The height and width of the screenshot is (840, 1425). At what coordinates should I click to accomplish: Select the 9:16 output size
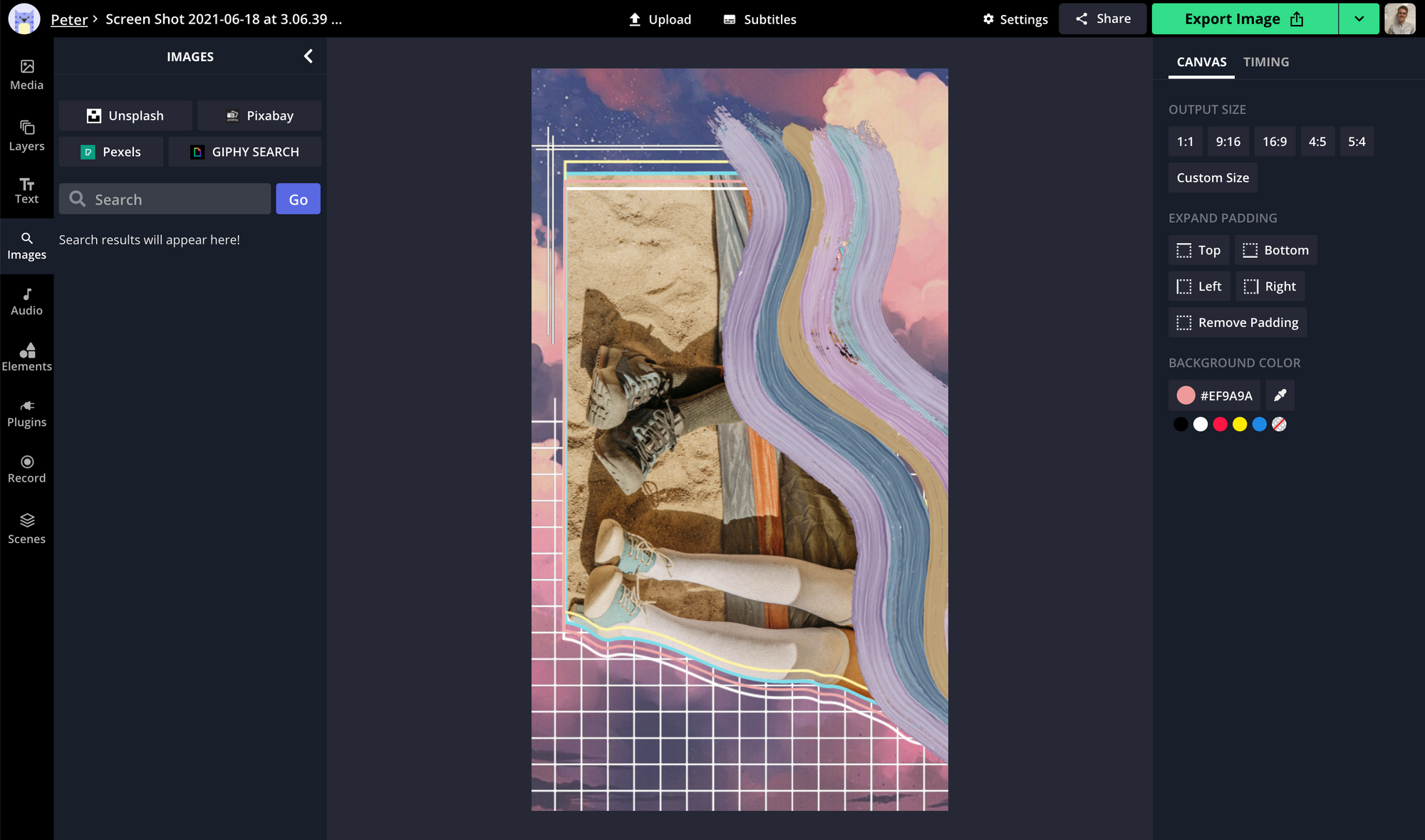coord(1228,142)
